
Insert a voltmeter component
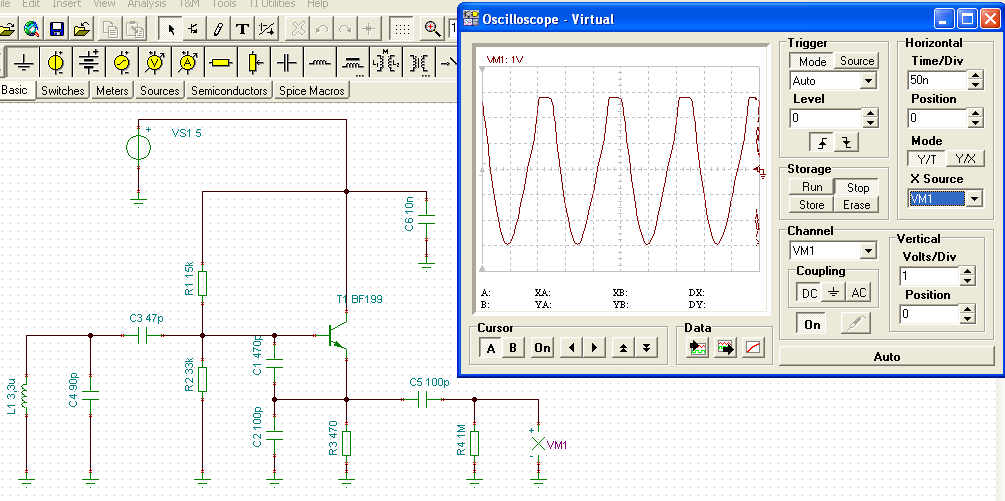[x=154, y=62]
